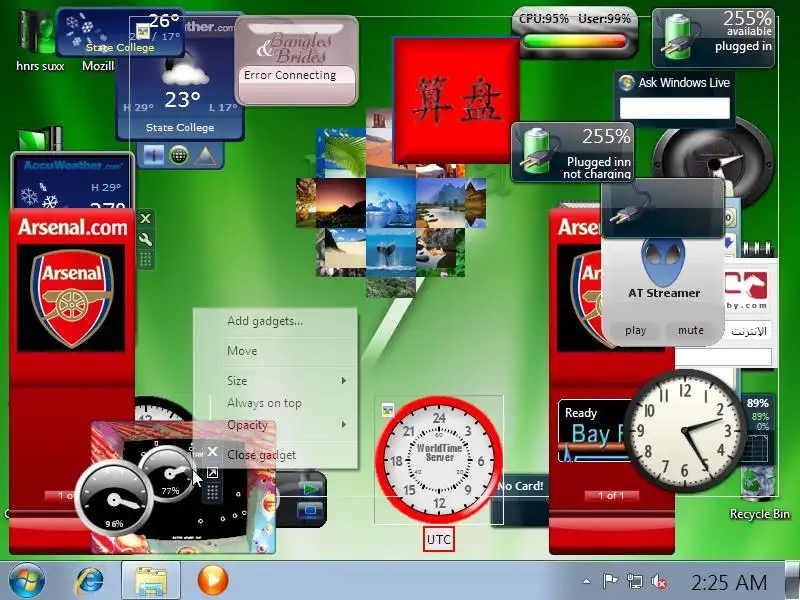Click 255% available battery gadget

click(x=713, y=39)
